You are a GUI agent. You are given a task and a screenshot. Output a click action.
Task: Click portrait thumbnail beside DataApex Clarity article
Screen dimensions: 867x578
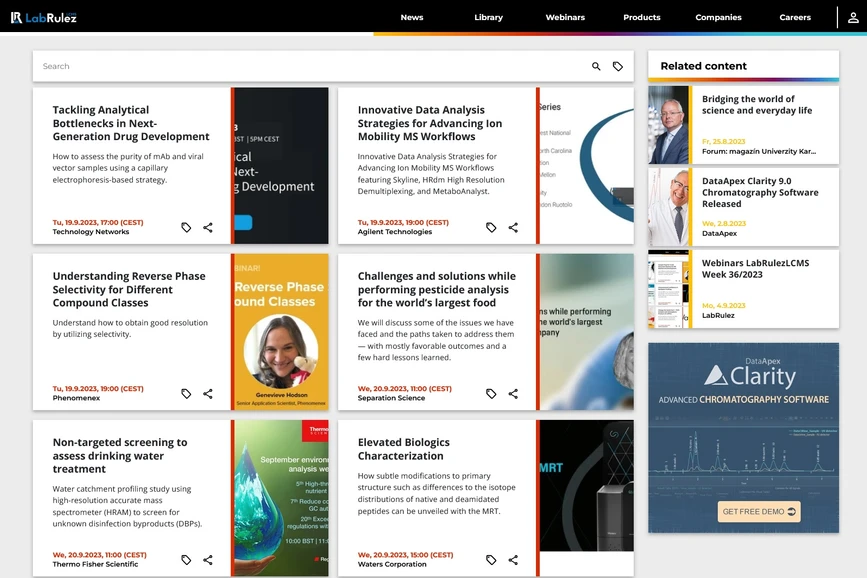tap(668, 207)
